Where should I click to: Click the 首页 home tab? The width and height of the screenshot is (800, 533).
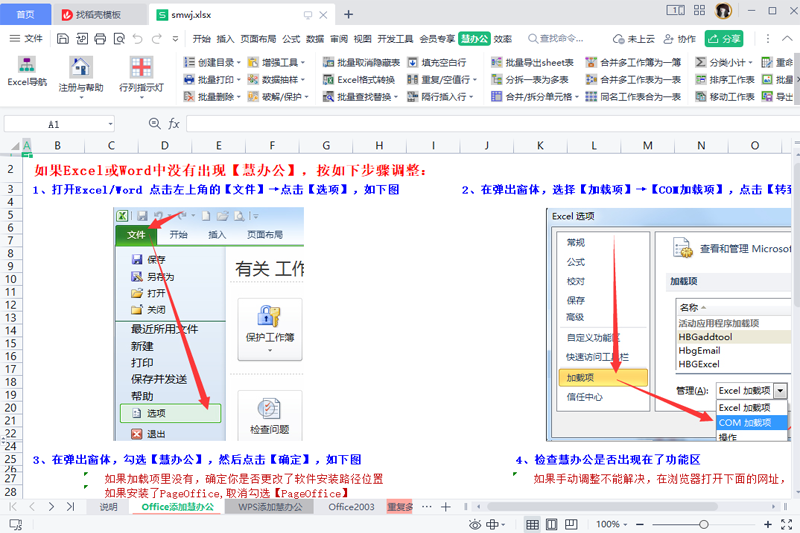26,14
